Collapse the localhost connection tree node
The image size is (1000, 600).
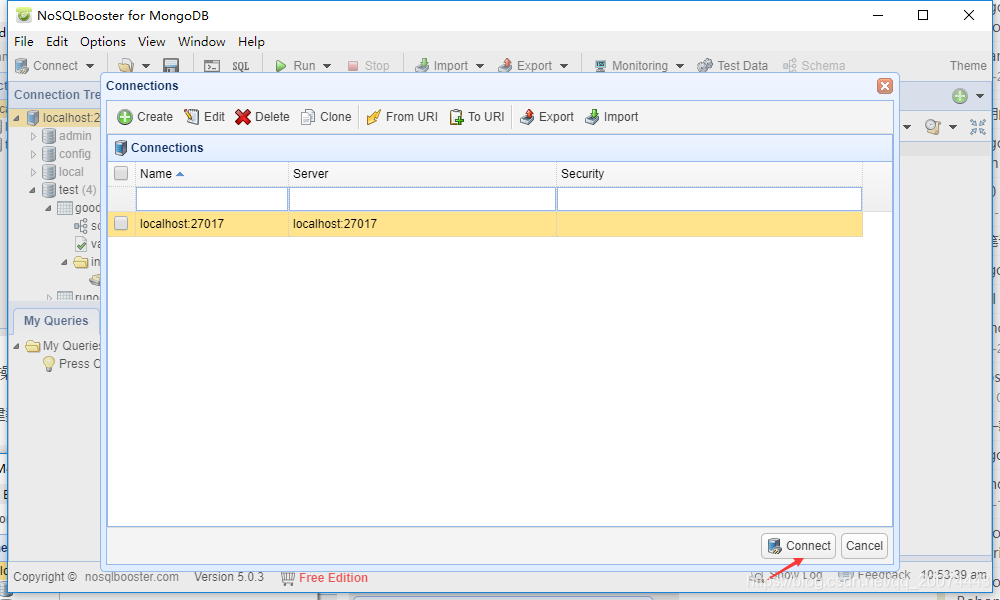point(17,118)
